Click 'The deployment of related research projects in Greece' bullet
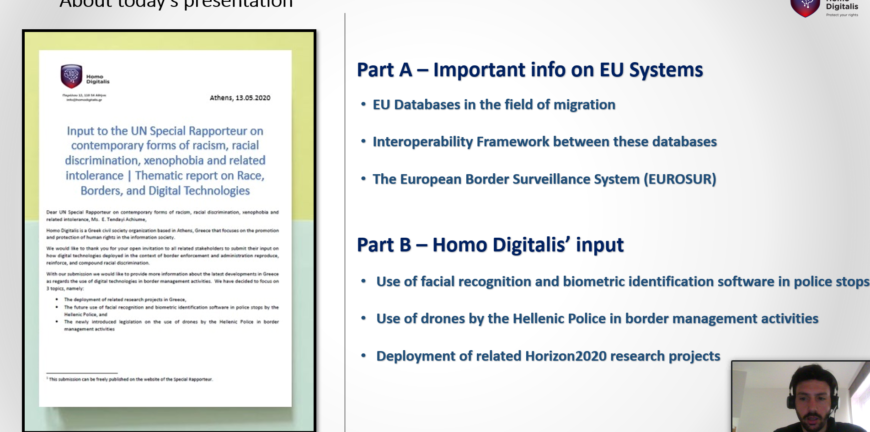 [x=125, y=299]
